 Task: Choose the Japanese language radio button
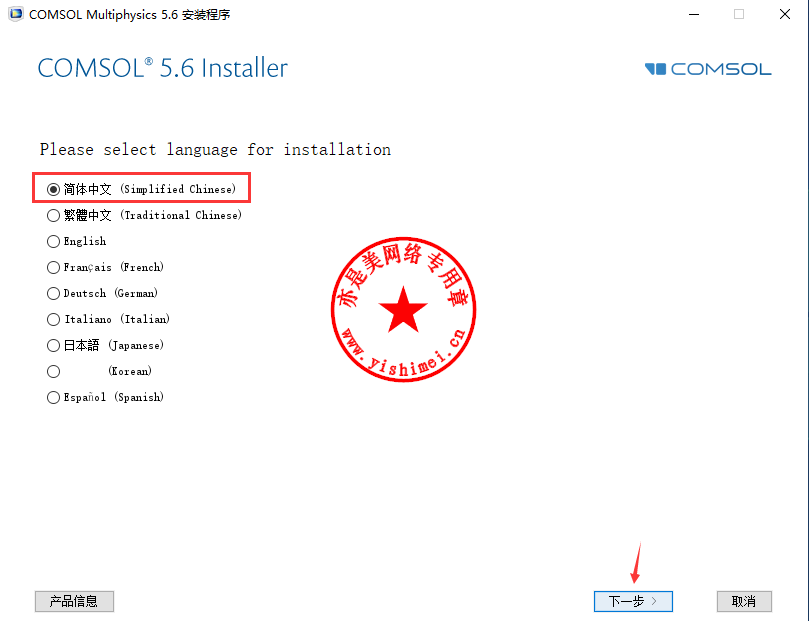coord(53,345)
